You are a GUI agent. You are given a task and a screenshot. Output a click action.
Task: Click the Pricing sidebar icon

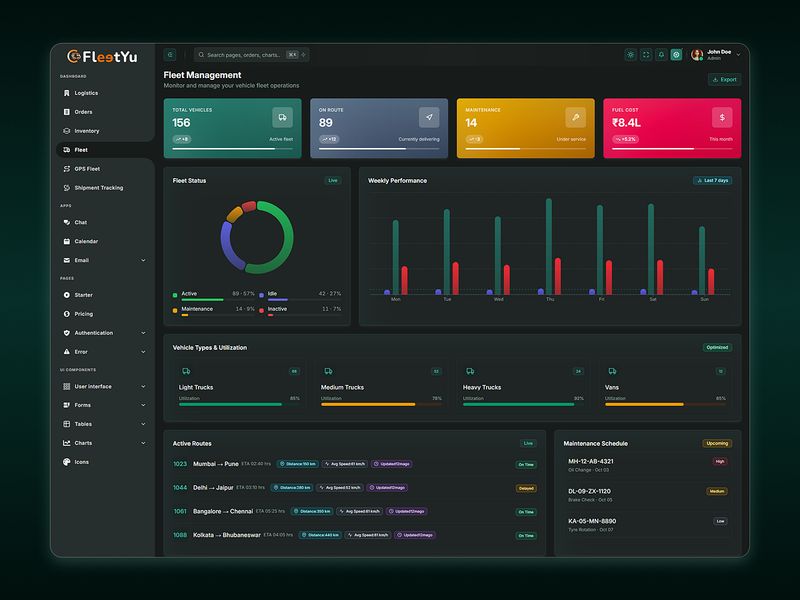tap(66, 314)
